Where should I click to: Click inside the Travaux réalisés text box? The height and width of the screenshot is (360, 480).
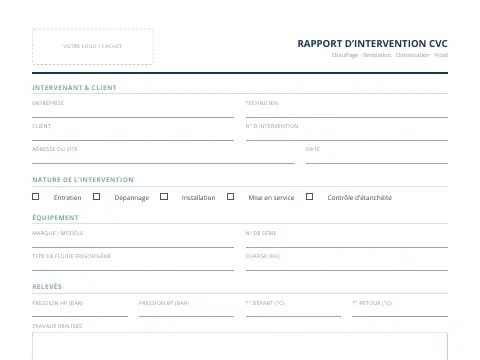tap(240, 346)
